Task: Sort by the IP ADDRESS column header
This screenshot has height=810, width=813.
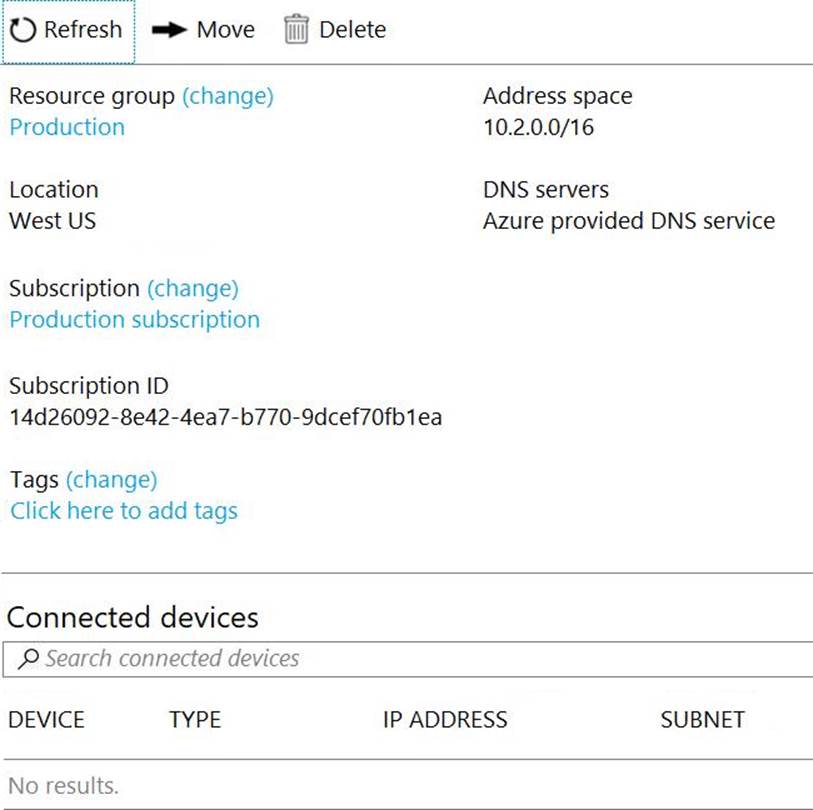Action: (x=445, y=720)
